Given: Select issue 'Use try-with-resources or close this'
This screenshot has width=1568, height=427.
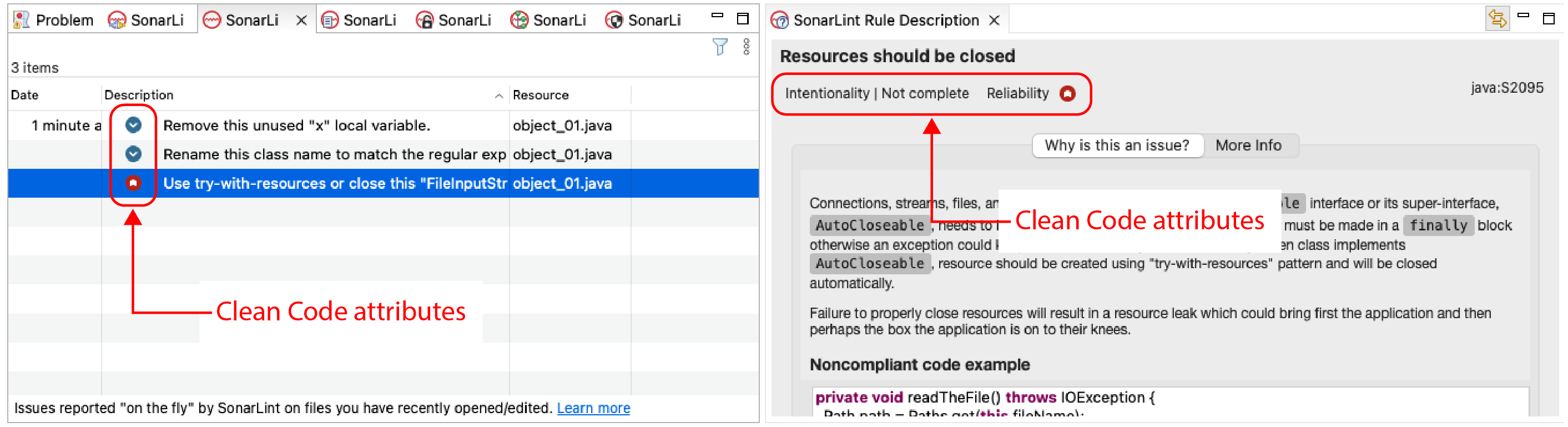Looking at the screenshot, I should pos(335,183).
